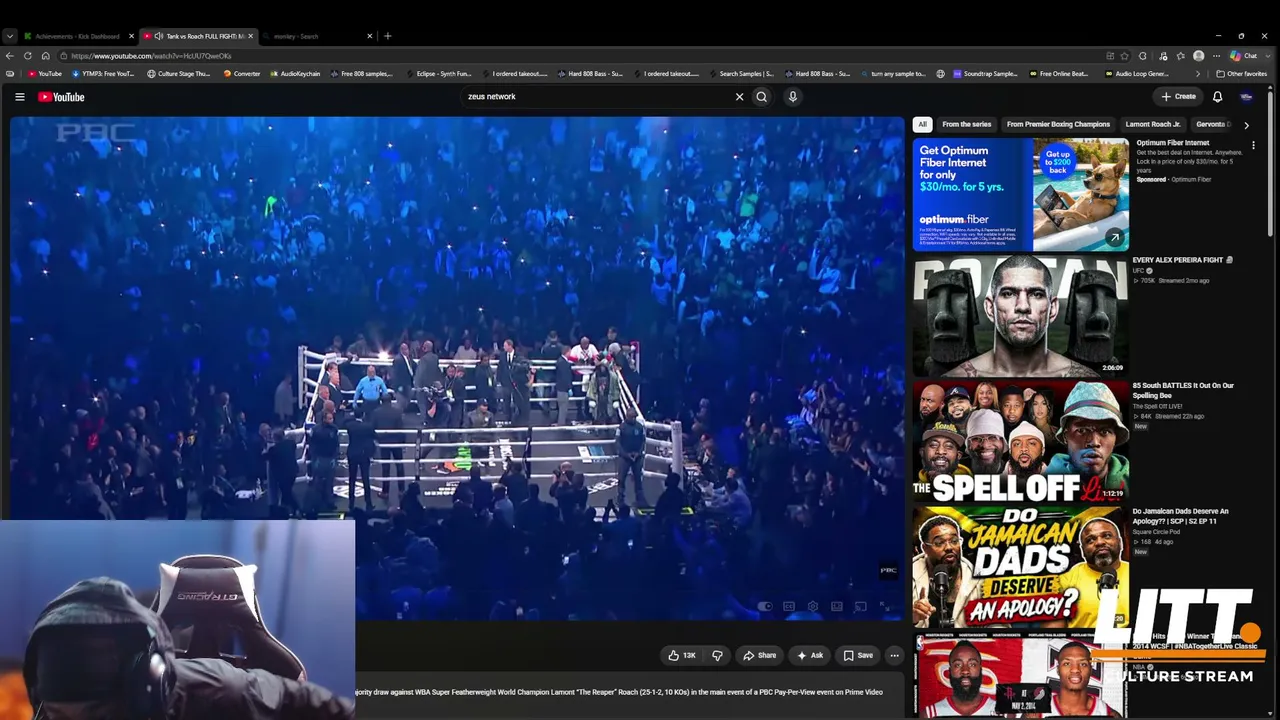This screenshot has width=1280, height=720.
Task: Click the Create button
Action: (x=1179, y=97)
